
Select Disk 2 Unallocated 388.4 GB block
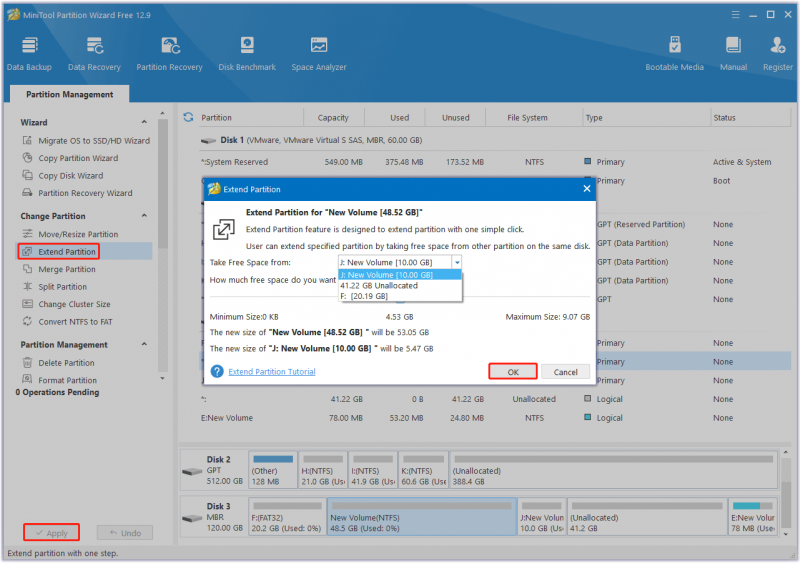tap(613, 470)
